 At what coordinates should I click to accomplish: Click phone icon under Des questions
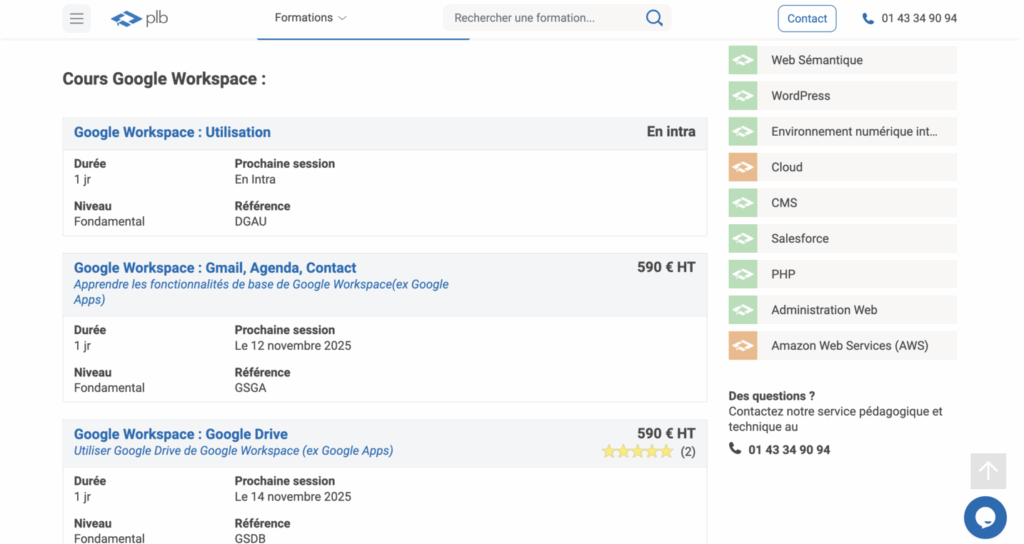735,449
